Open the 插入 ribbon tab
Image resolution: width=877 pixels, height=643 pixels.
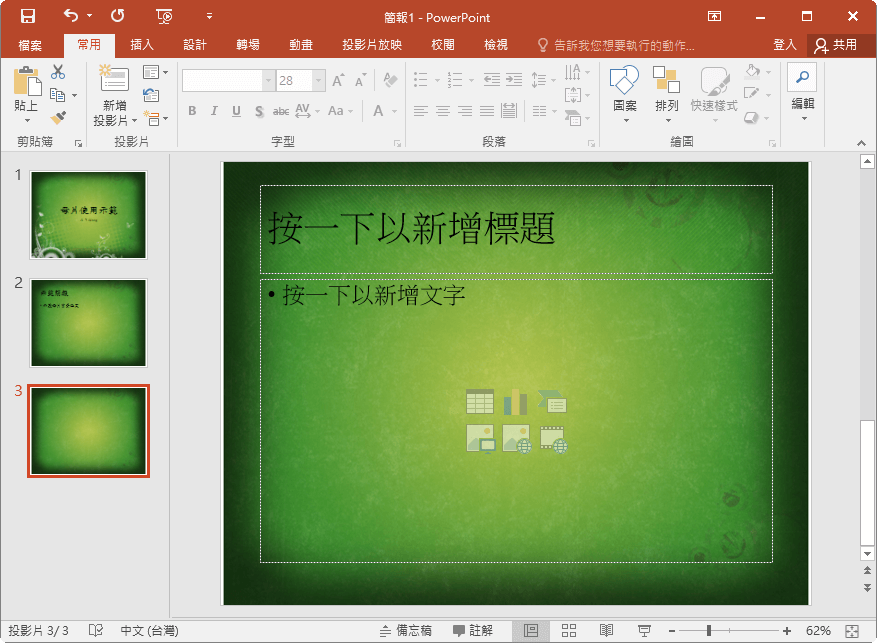[x=142, y=45]
